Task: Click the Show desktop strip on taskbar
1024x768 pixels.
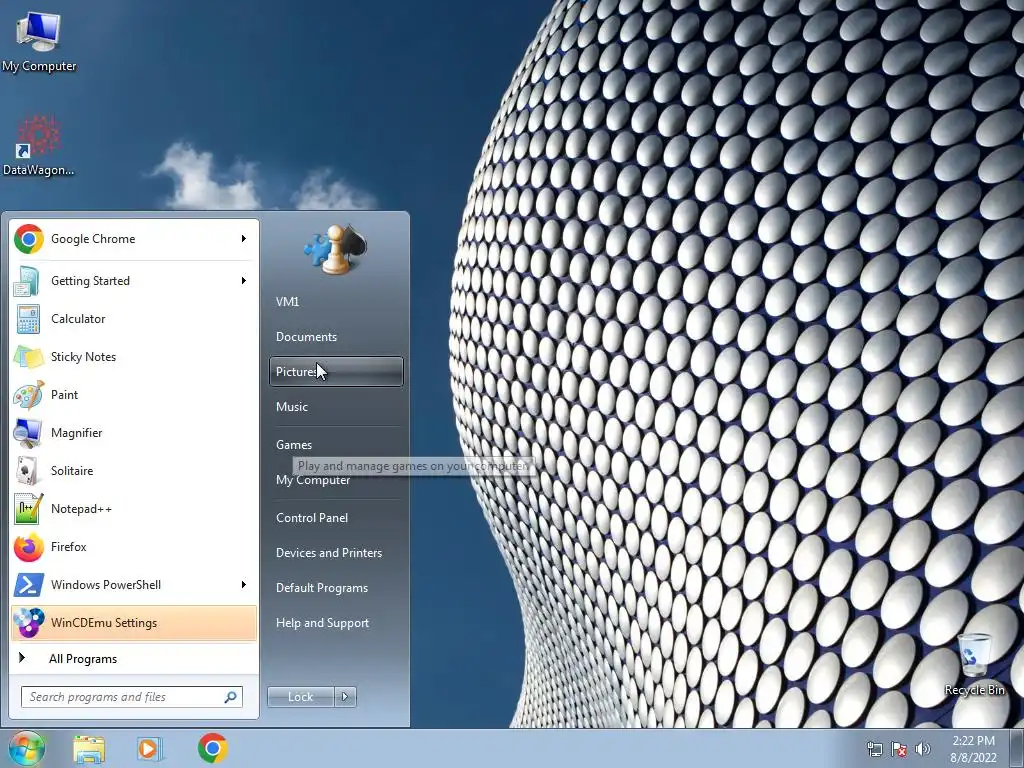Action: coord(1017,748)
